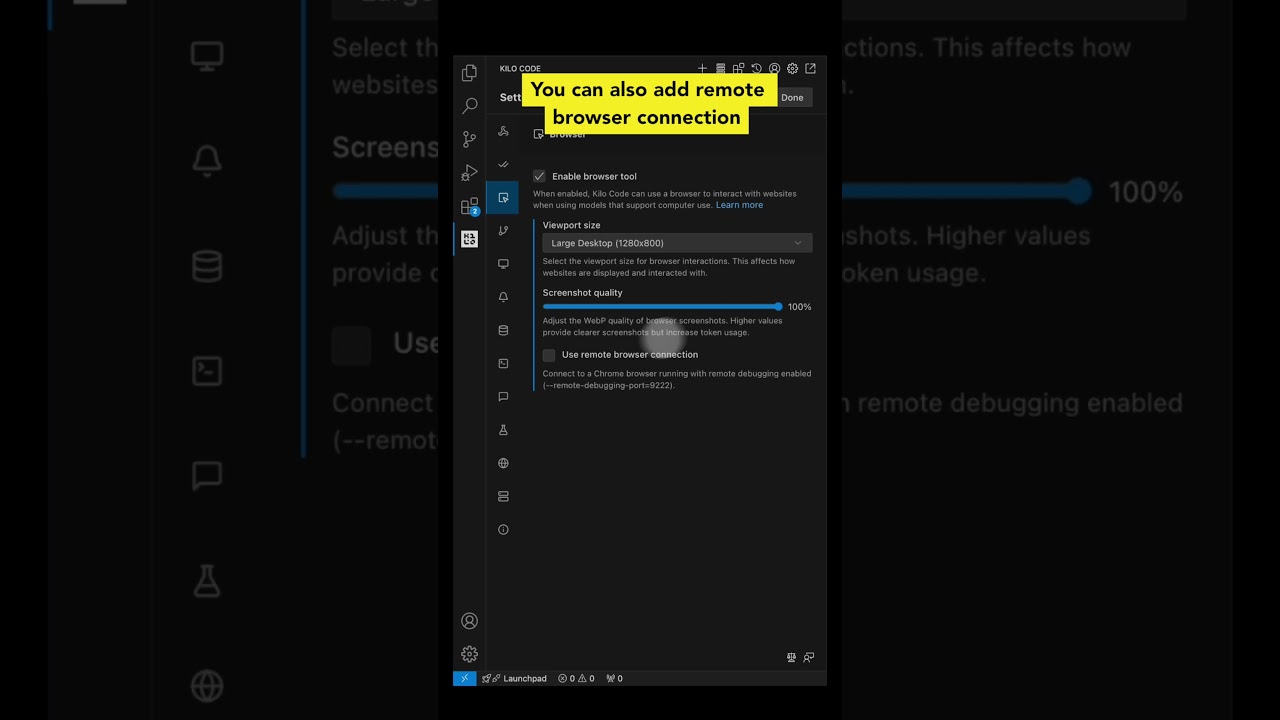Open Auto-approve settings section icon
1280x720 pixels.
tap(503, 164)
